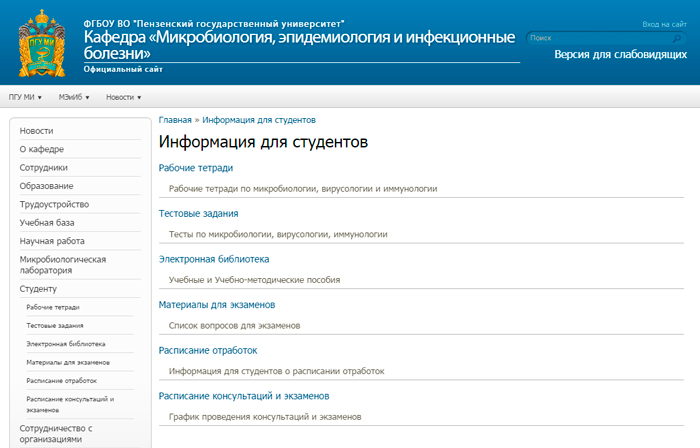Click the Главная breadcrumb link
Screen dimensions: 700x448
coord(175,120)
